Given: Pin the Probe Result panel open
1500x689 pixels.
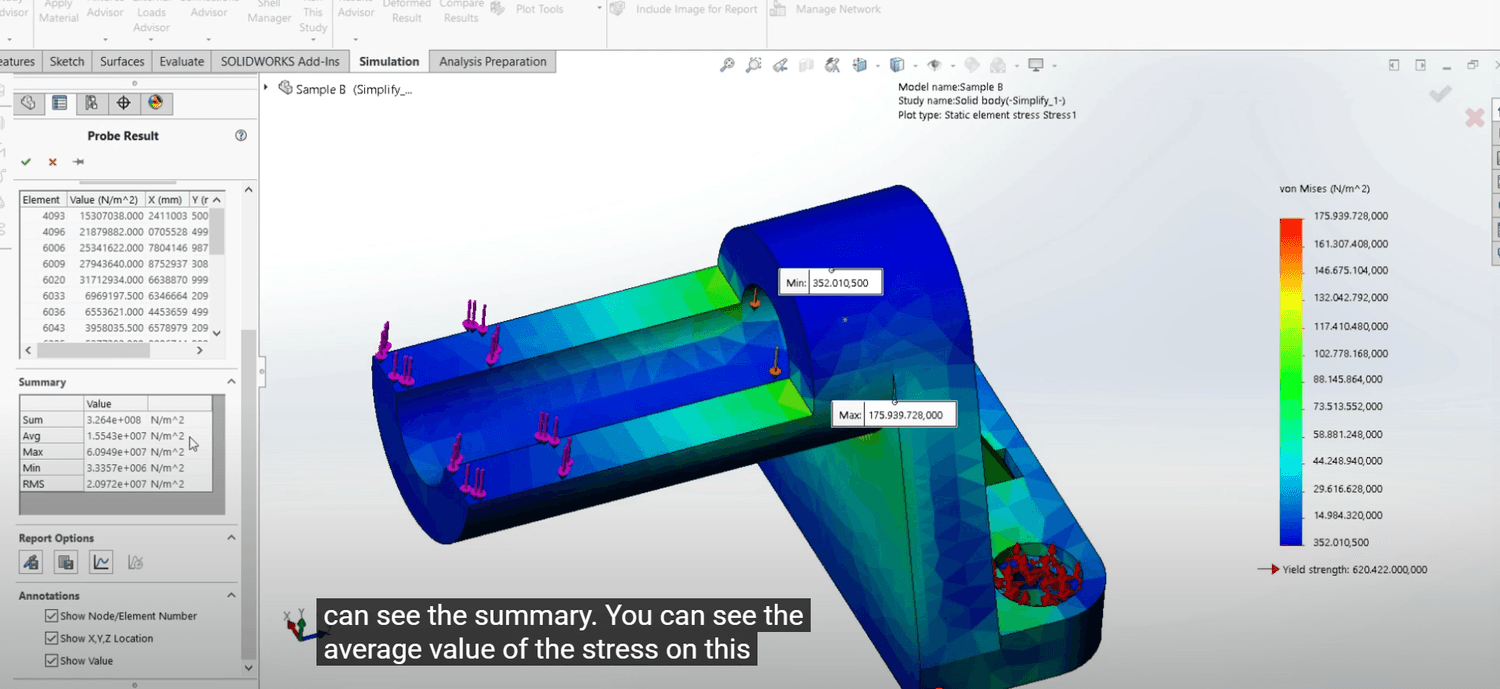Looking at the screenshot, I should pyautogui.click(x=78, y=162).
